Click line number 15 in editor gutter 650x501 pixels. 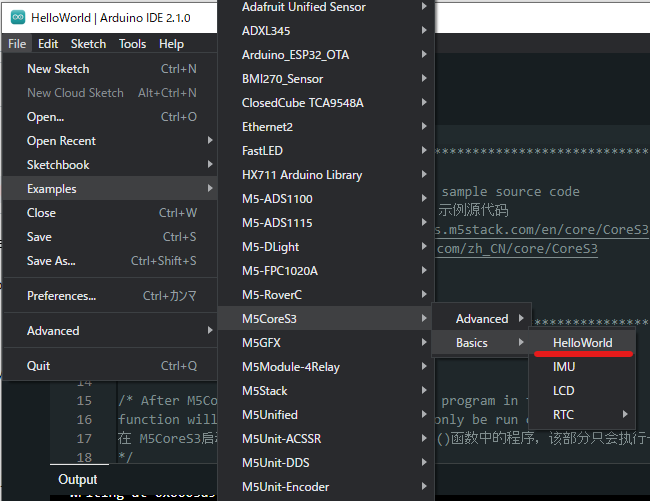84,400
